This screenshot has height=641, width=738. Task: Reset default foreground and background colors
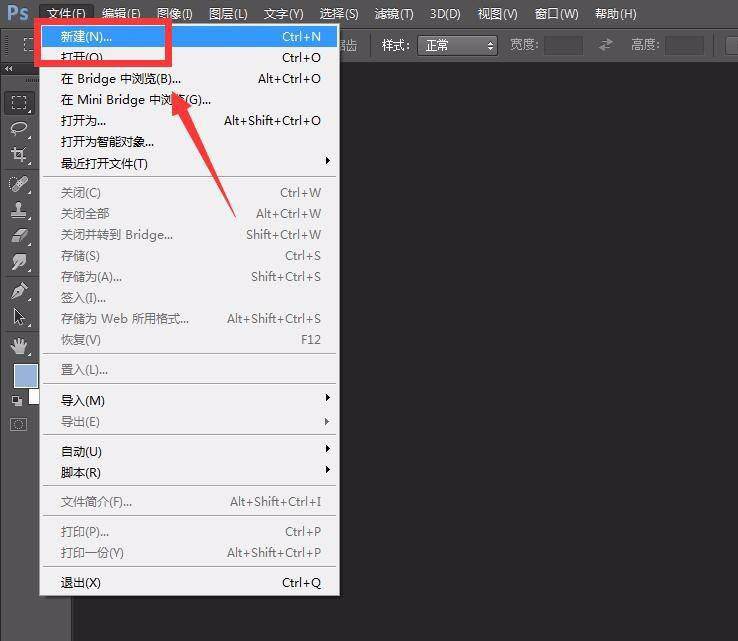click(17, 401)
